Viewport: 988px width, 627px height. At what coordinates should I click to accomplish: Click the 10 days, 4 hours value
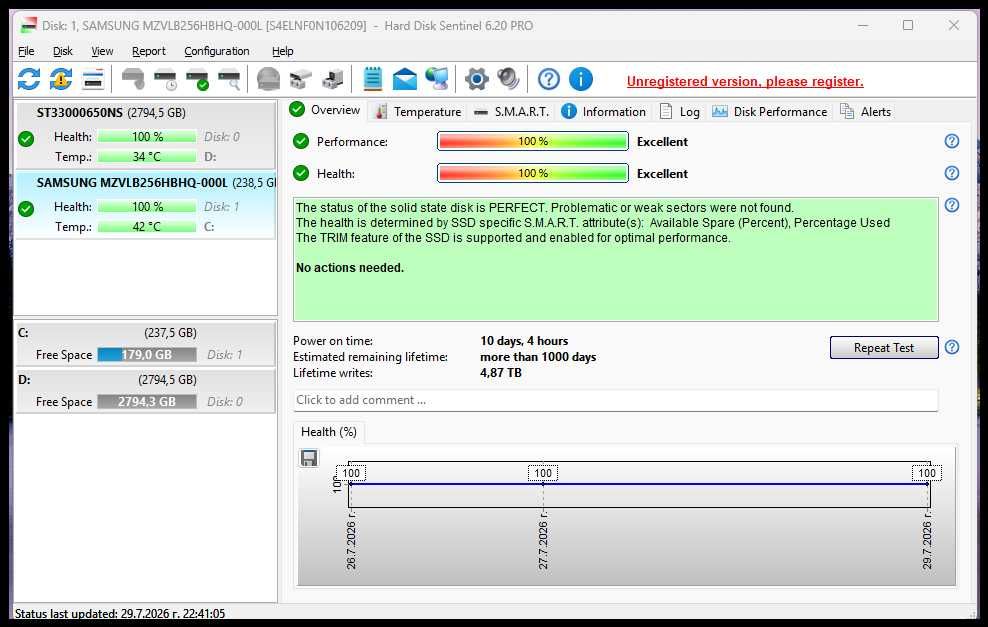click(x=524, y=341)
